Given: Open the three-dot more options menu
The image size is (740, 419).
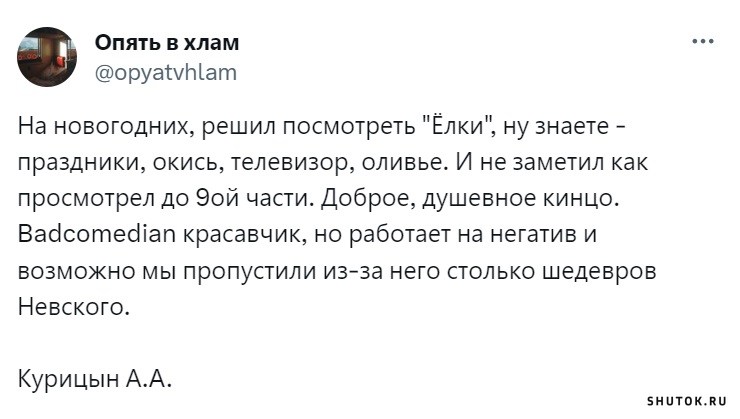Looking at the screenshot, I should [x=703, y=42].
